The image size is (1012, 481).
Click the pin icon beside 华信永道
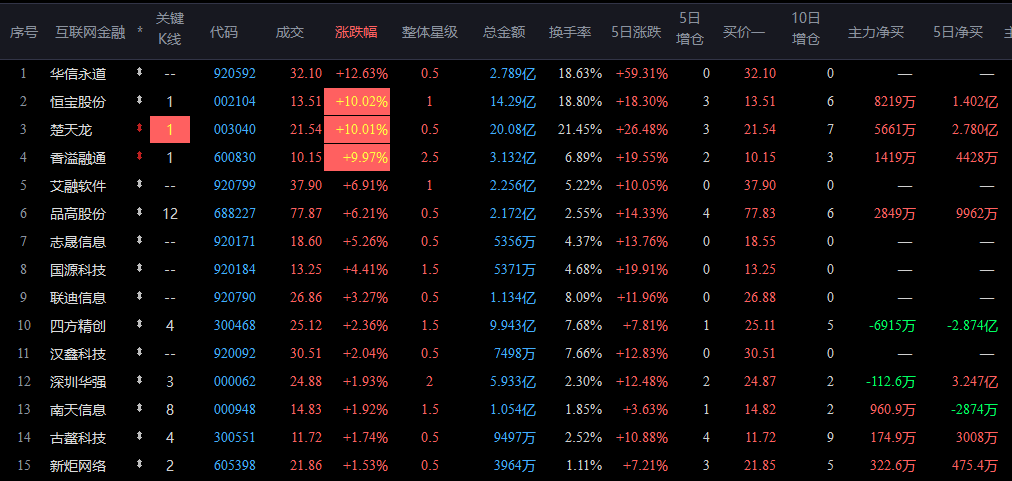tap(139, 73)
